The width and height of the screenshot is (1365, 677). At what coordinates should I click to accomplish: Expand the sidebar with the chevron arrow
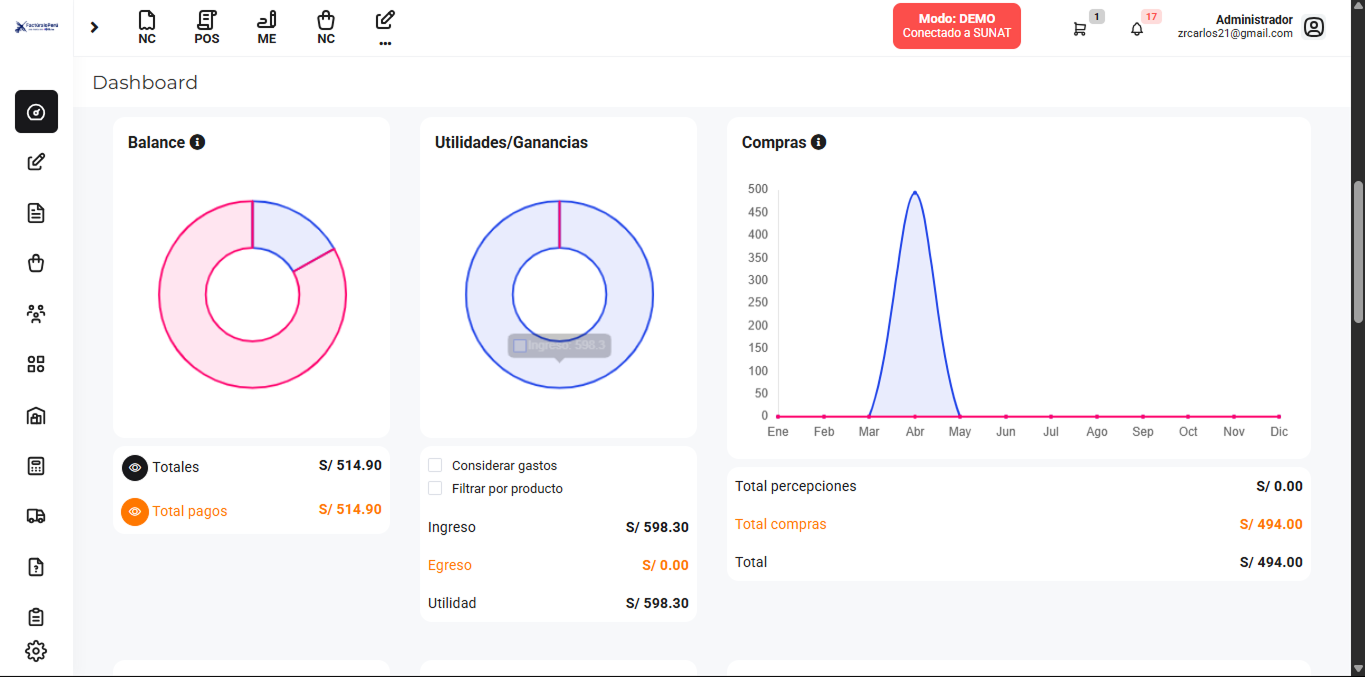point(94,27)
